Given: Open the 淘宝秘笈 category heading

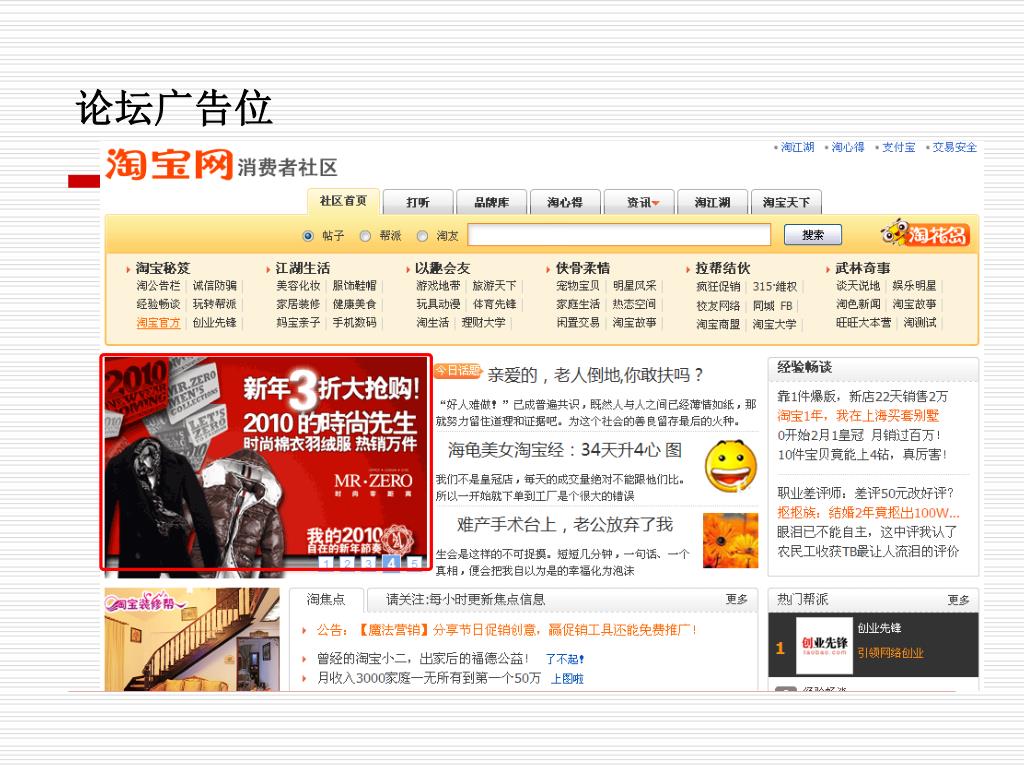Looking at the screenshot, I should coord(163,268).
